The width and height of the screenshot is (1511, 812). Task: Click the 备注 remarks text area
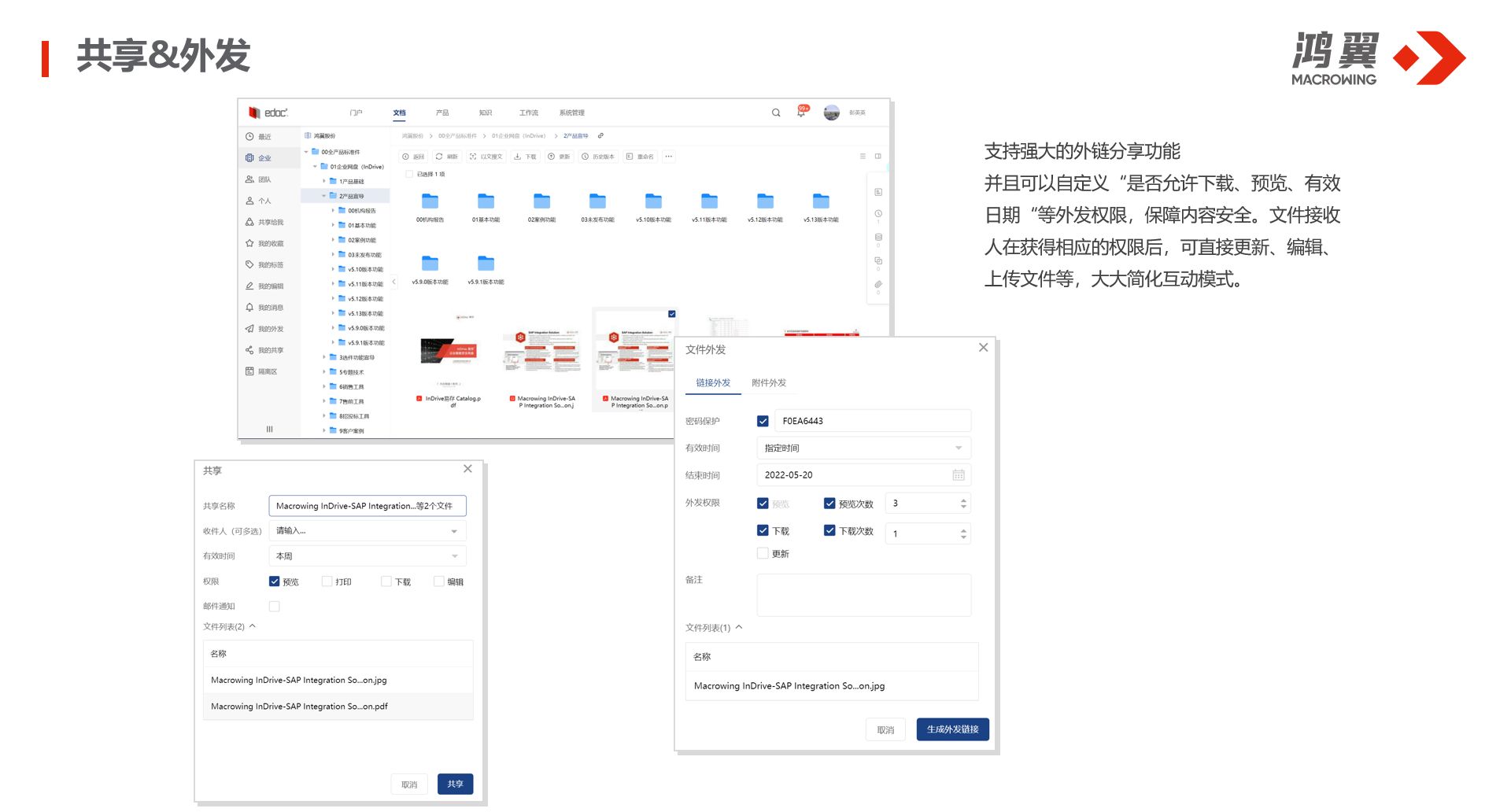863,595
